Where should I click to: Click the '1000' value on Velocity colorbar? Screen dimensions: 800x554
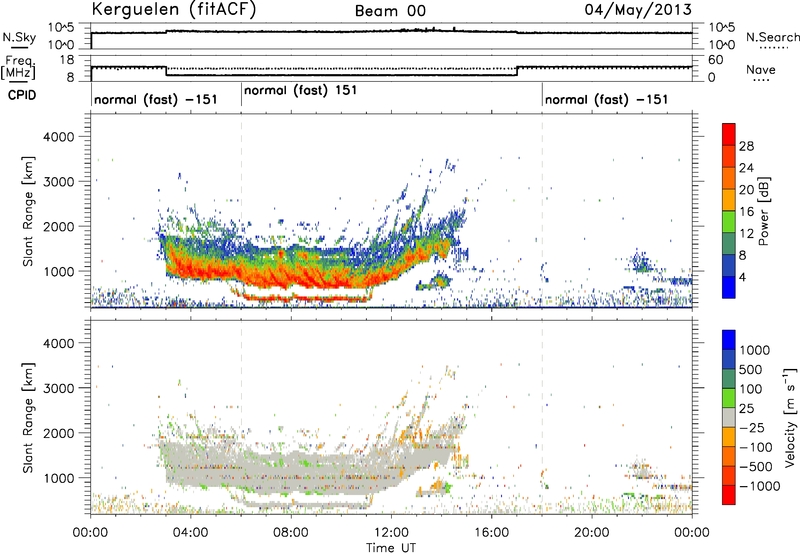755,350
